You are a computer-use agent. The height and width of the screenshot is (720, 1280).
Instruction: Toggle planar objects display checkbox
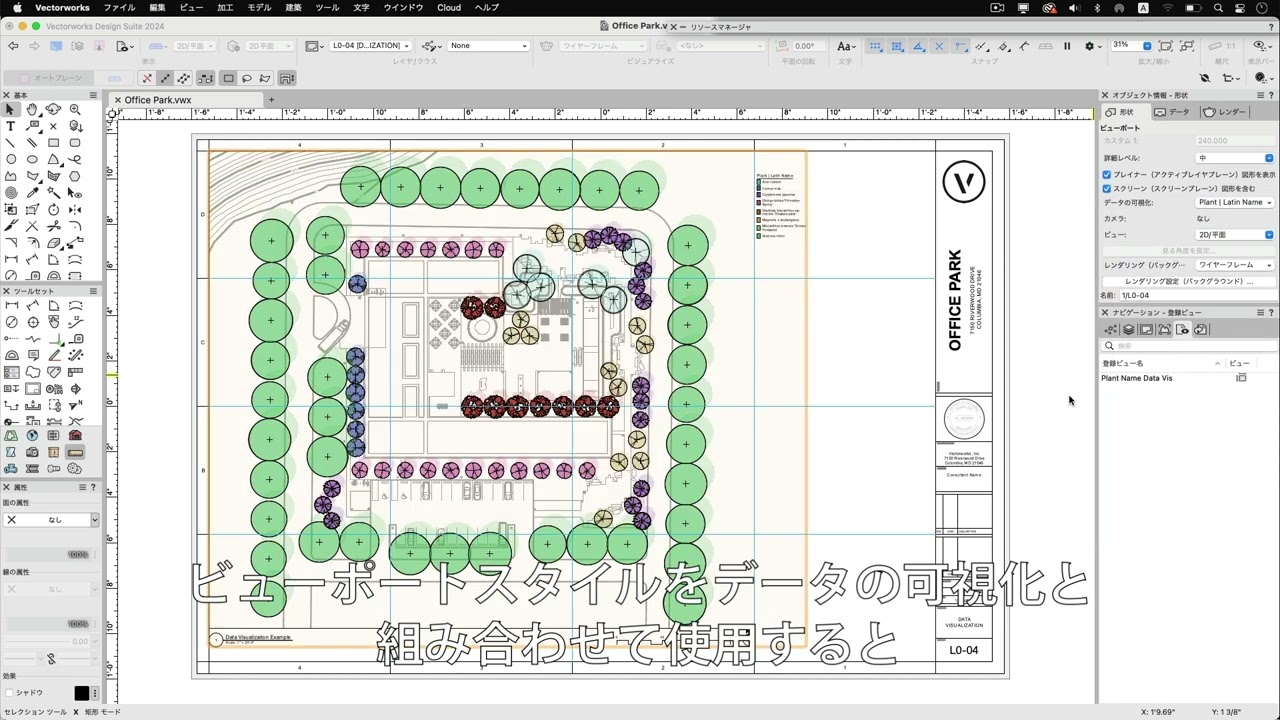pyautogui.click(x=1107, y=174)
